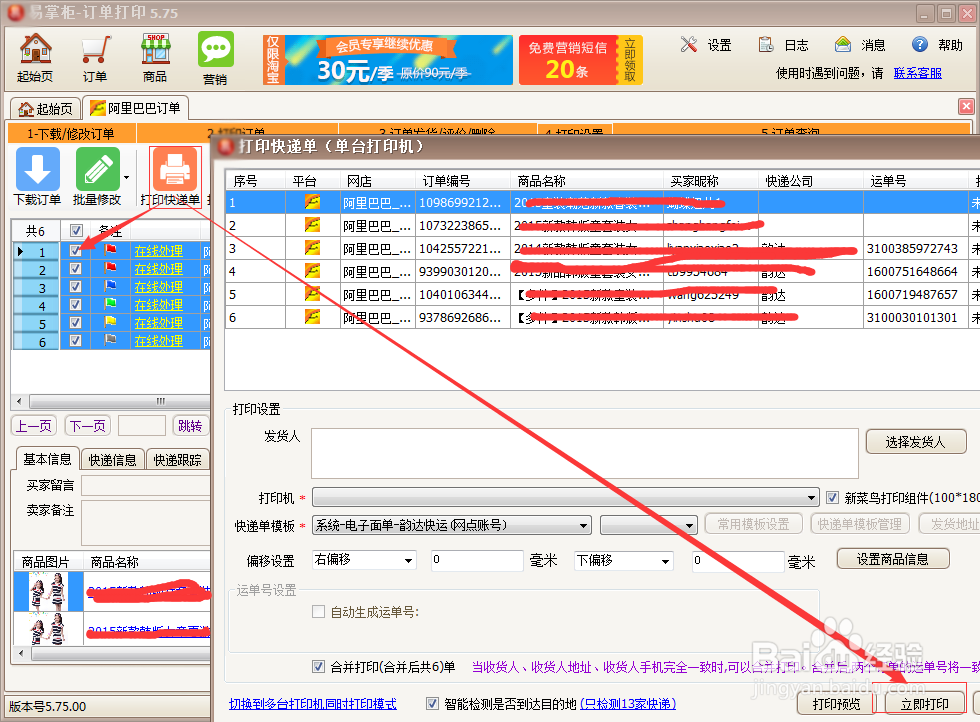
Task: Click 联系客服 link
Action: coord(918,73)
